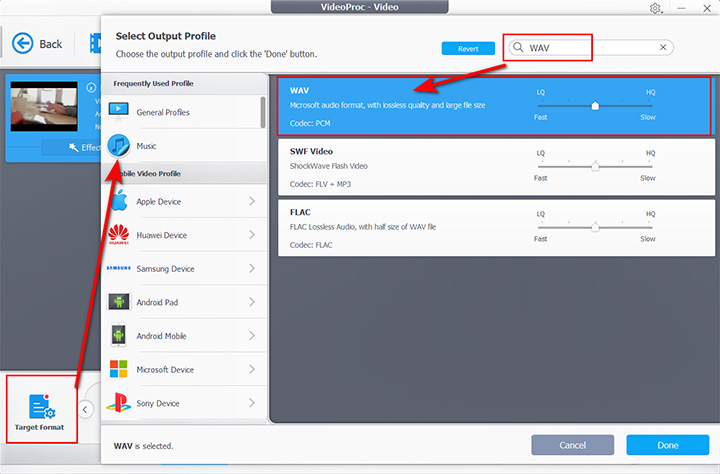Click the Cancel button
The height and width of the screenshot is (474, 720).
(573, 445)
